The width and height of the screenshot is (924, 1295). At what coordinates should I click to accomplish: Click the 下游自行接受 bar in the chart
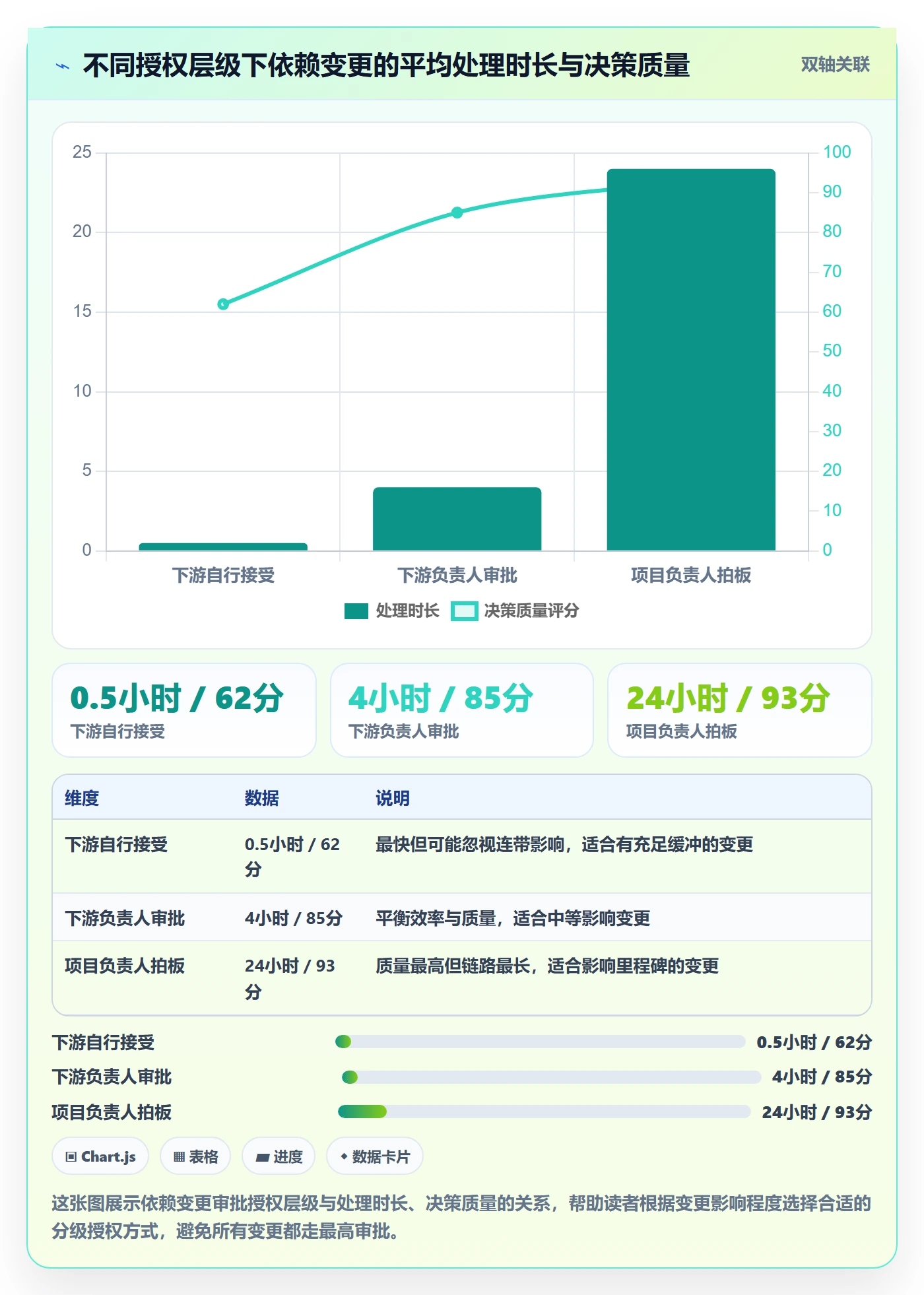(223, 547)
